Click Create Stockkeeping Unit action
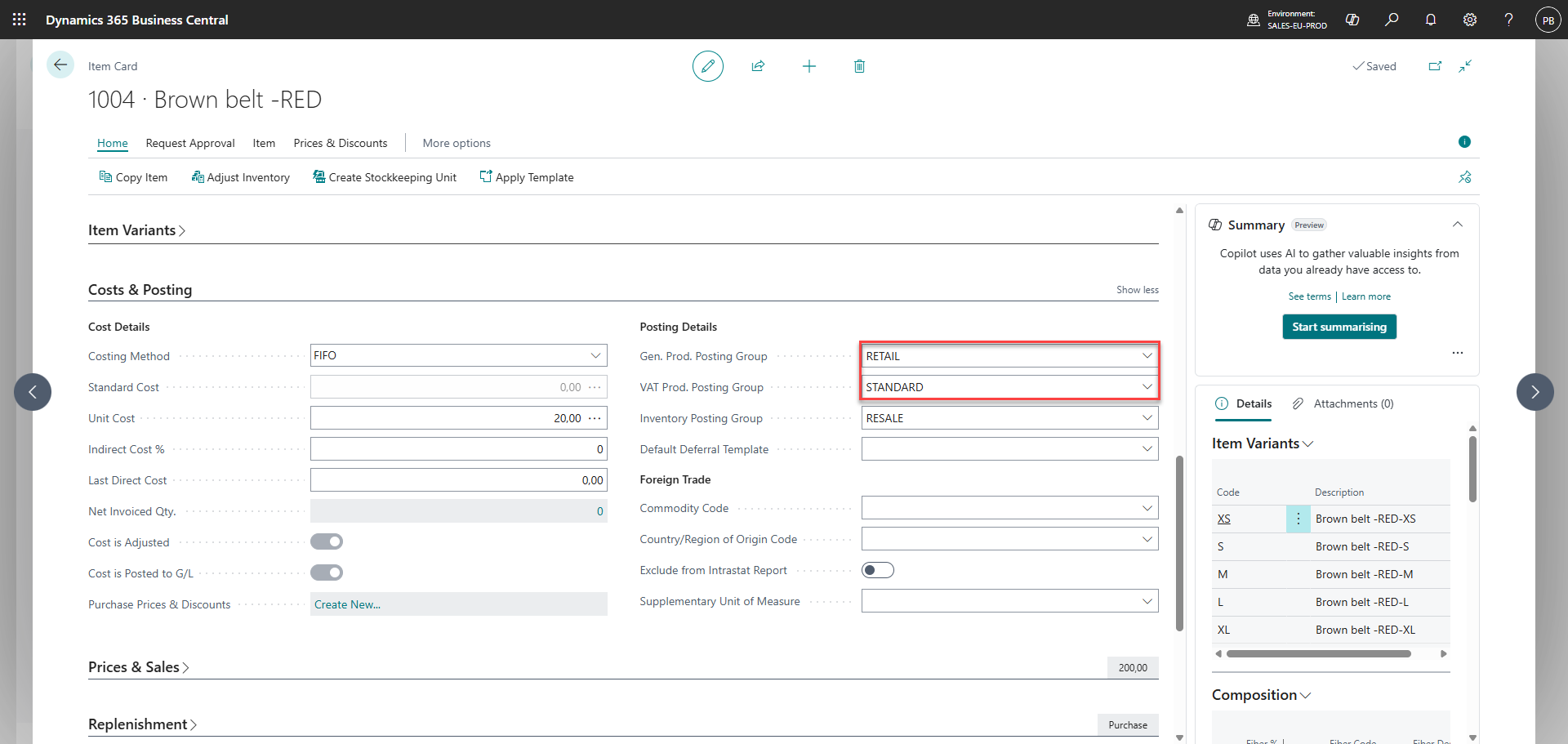1568x744 pixels. [385, 177]
